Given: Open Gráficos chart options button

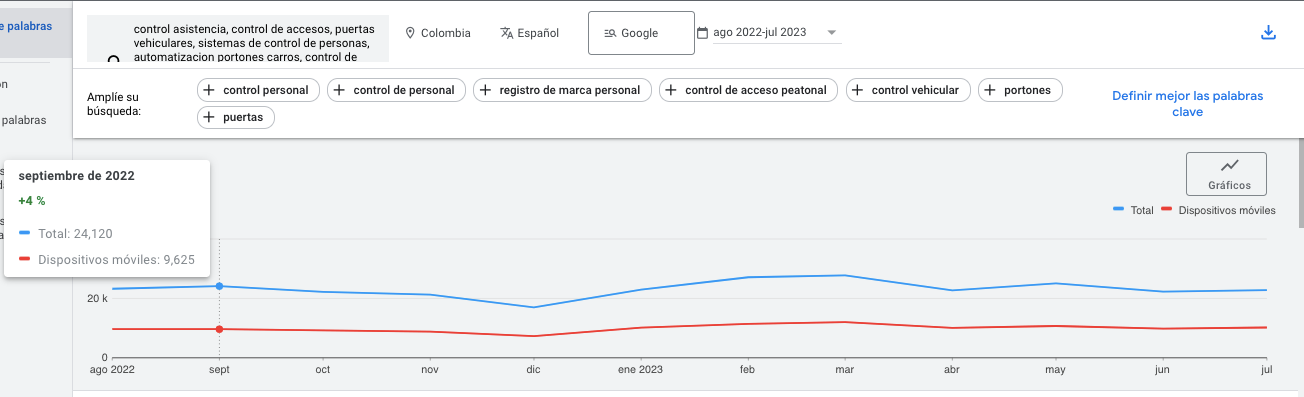Looking at the screenshot, I should tap(1226, 174).
